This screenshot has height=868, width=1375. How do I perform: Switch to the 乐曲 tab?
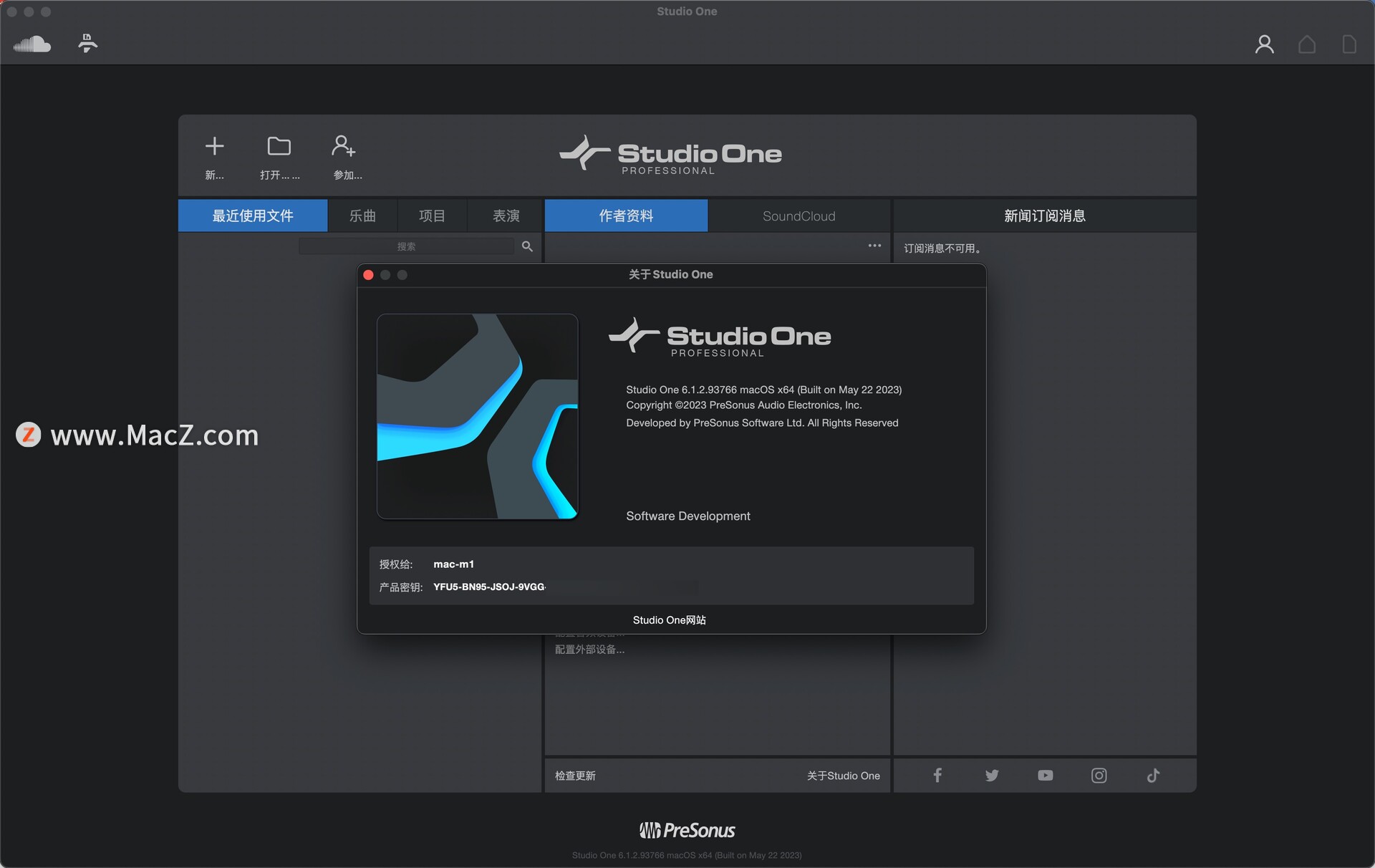coord(362,216)
